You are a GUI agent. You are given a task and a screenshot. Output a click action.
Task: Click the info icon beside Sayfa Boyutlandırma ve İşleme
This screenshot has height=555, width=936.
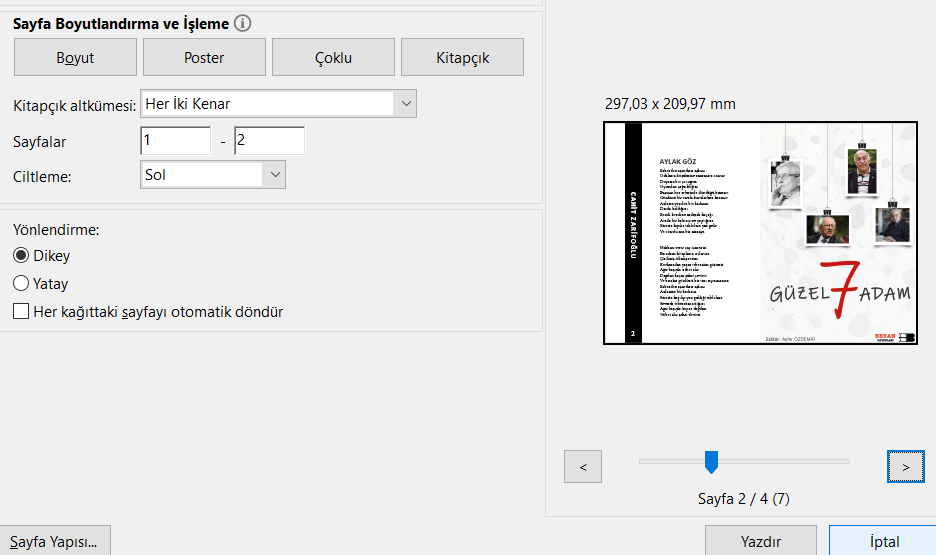click(x=242, y=23)
